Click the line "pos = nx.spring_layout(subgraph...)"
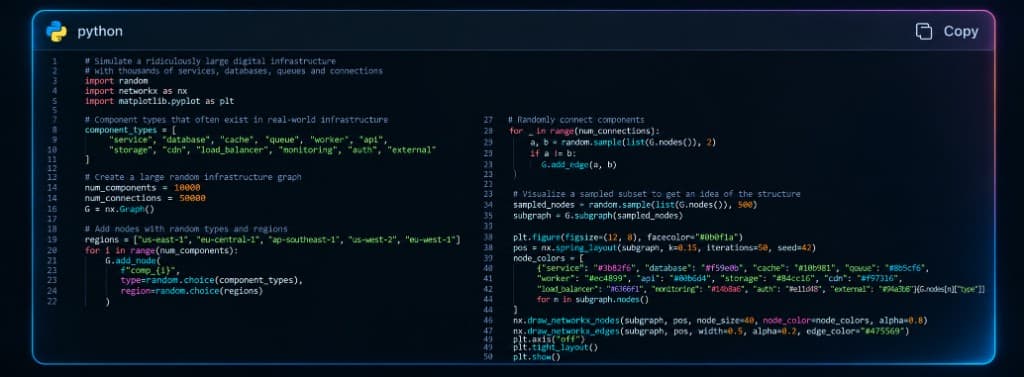 (x=664, y=248)
